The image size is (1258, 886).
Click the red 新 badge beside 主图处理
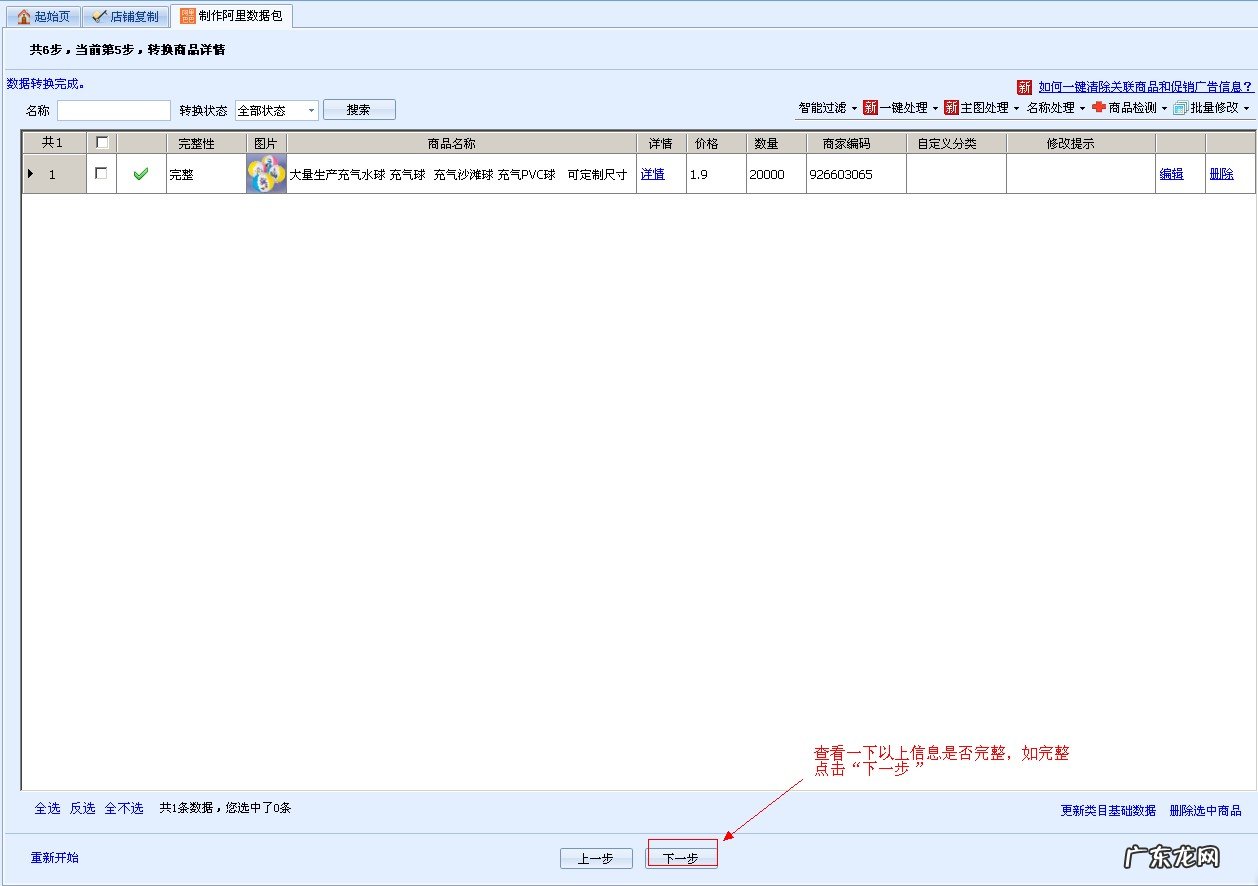[x=951, y=108]
